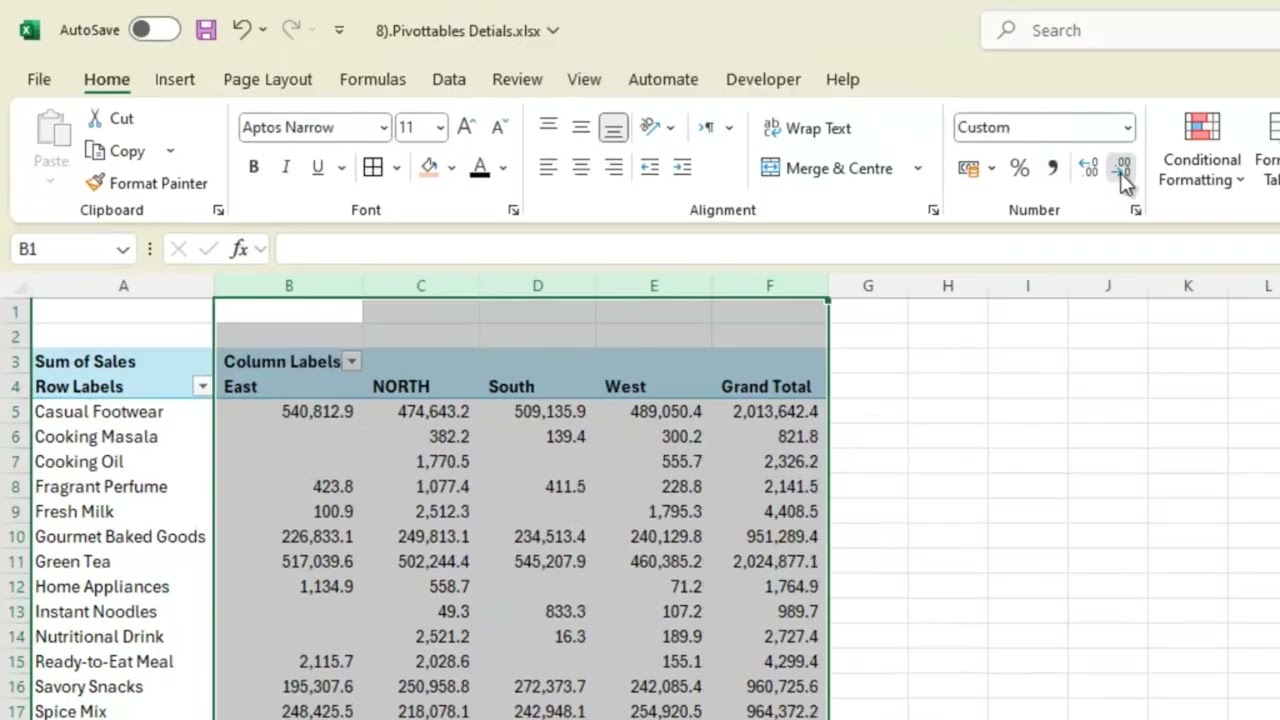Open the Fill Colour palette arrow
1280x720 pixels.
click(451, 168)
